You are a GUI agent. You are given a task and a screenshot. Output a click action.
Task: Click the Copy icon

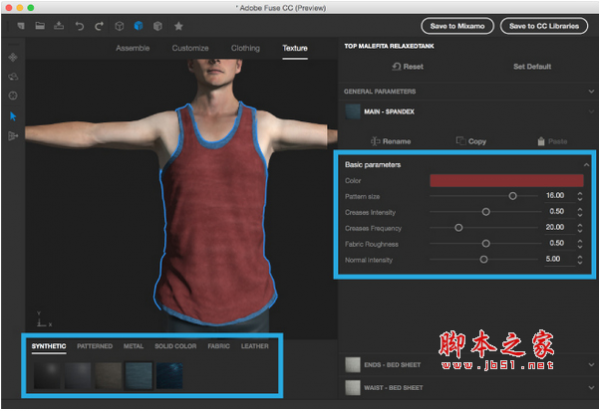(x=461, y=141)
